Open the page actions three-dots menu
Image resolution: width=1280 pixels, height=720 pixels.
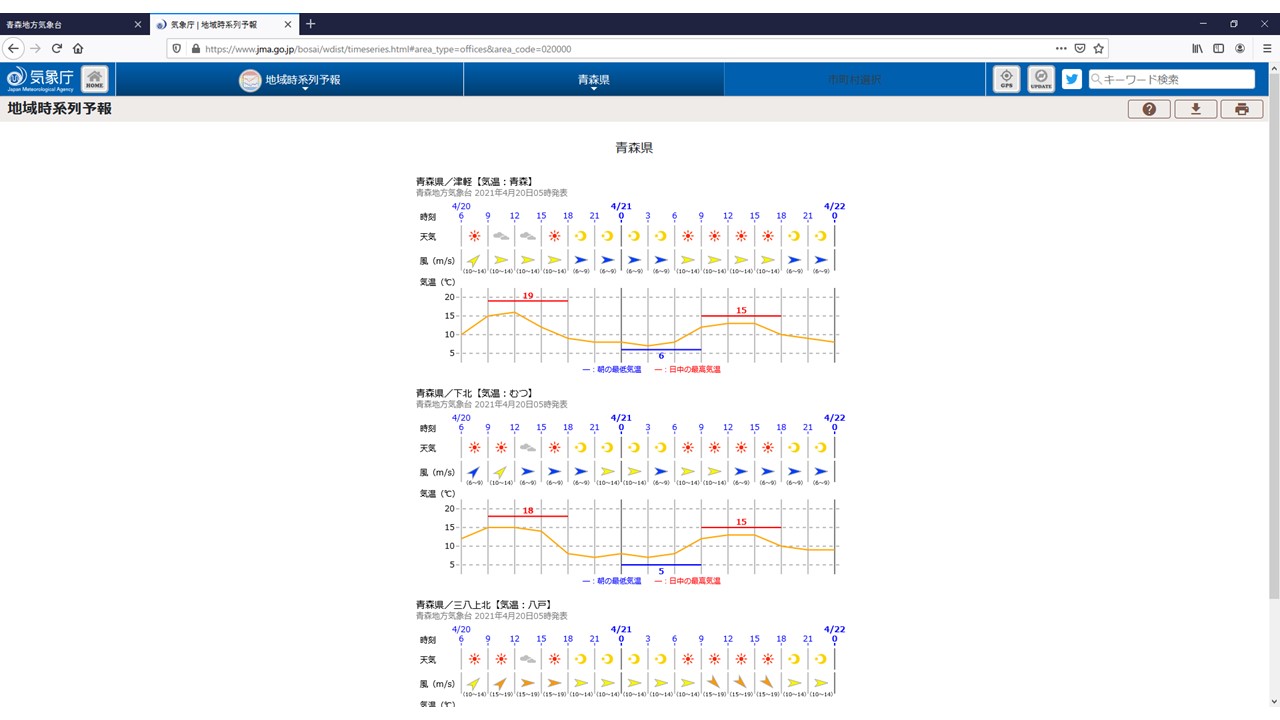point(1061,48)
